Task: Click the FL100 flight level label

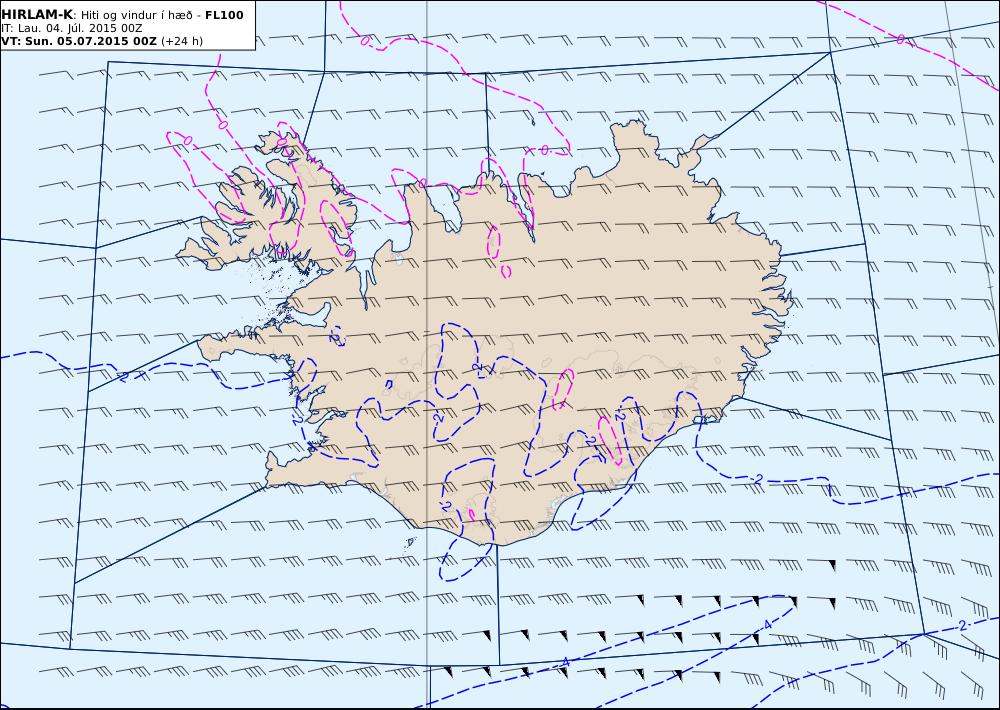Action: pyautogui.click(x=224, y=15)
